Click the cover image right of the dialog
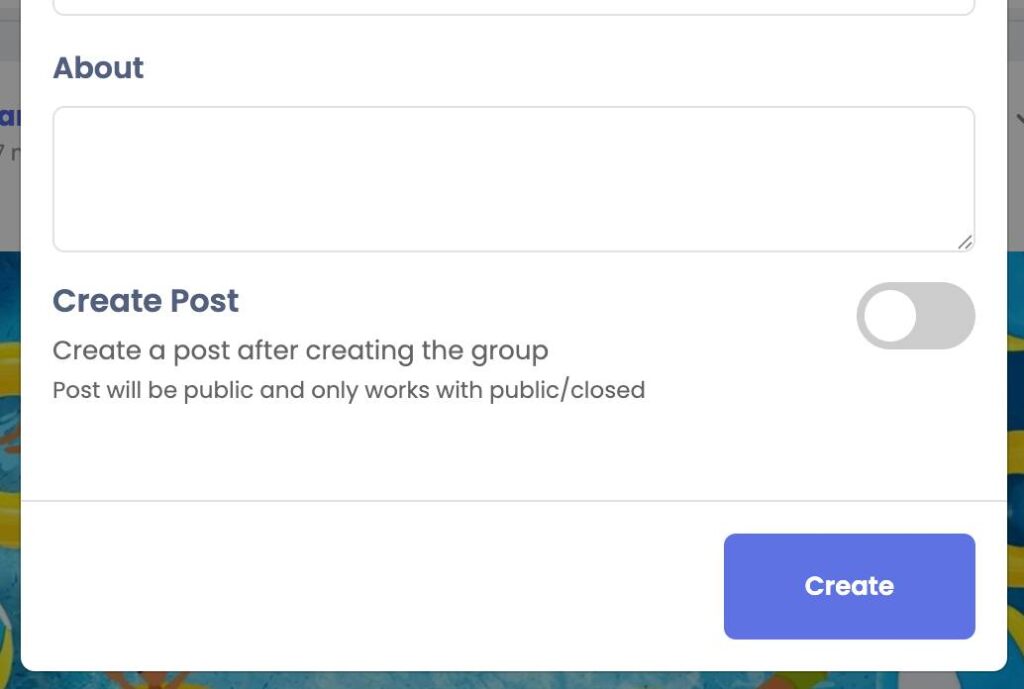This screenshot has height=689, width=1024. point(1016,457)
